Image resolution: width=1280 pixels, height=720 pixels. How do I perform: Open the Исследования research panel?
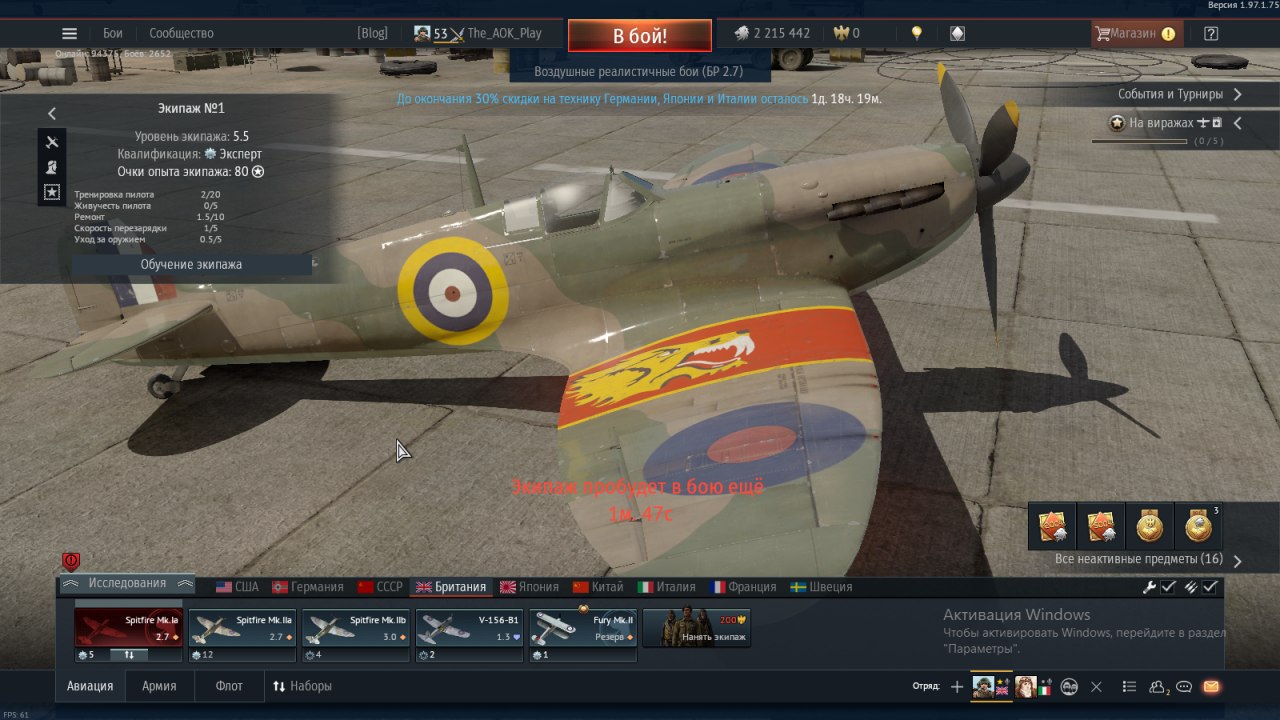coord(128,584)
